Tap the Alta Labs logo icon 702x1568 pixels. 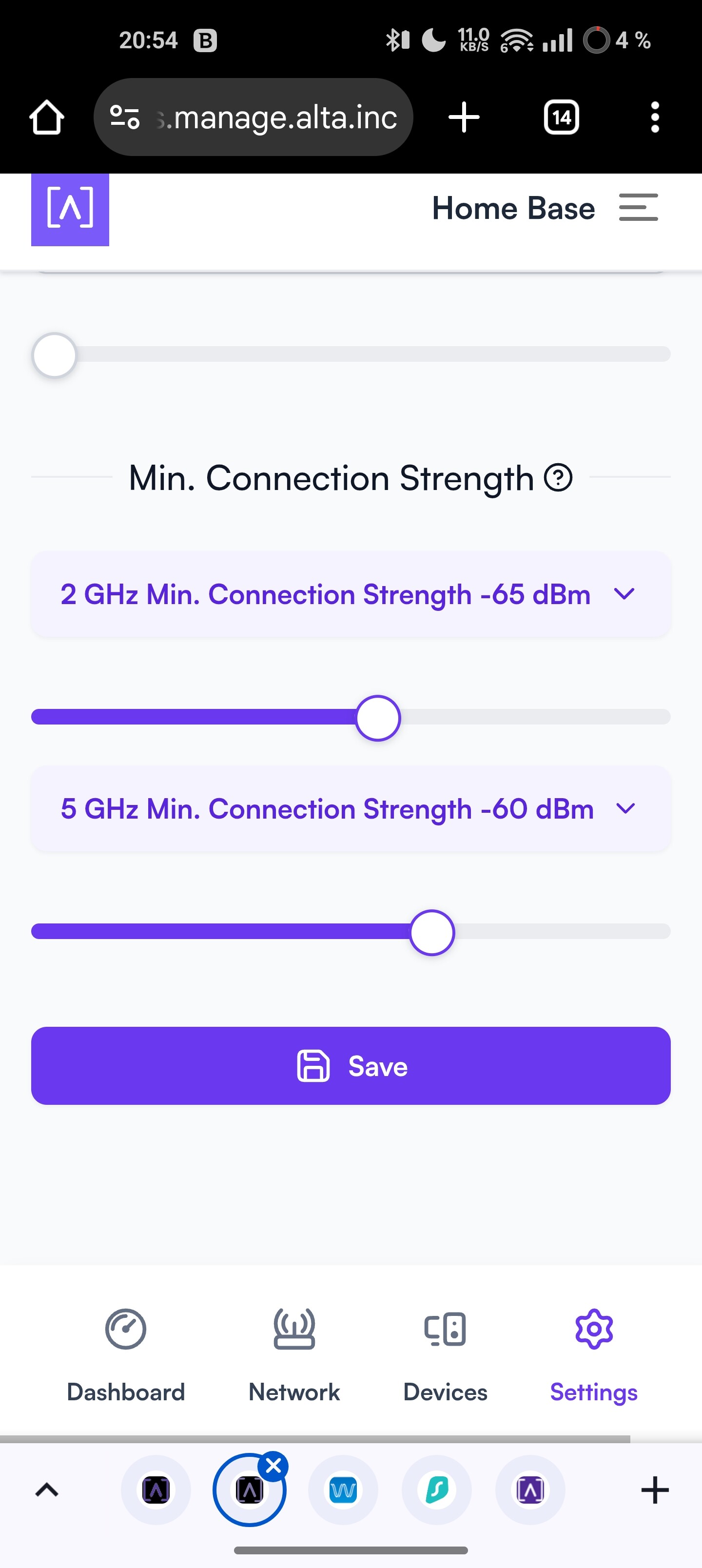(x=70, y=209)
